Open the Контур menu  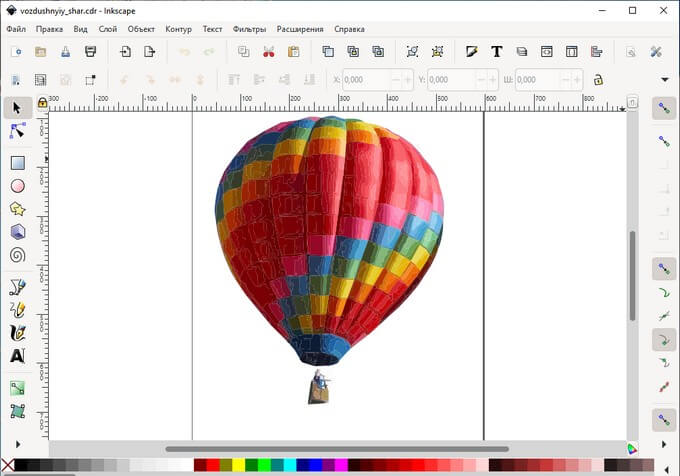pos(178,29)
